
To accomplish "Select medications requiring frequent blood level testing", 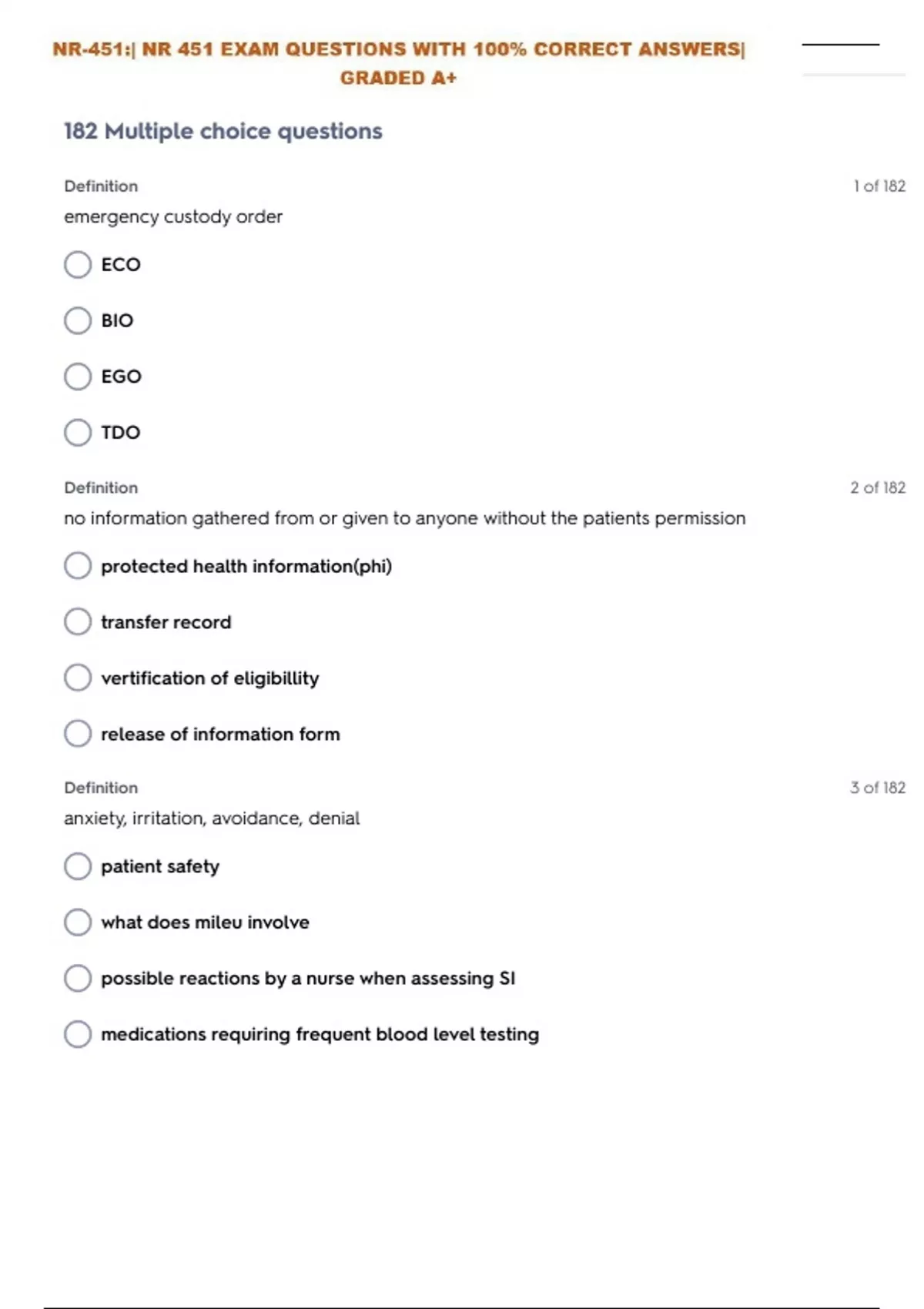I will [78, 1034].
